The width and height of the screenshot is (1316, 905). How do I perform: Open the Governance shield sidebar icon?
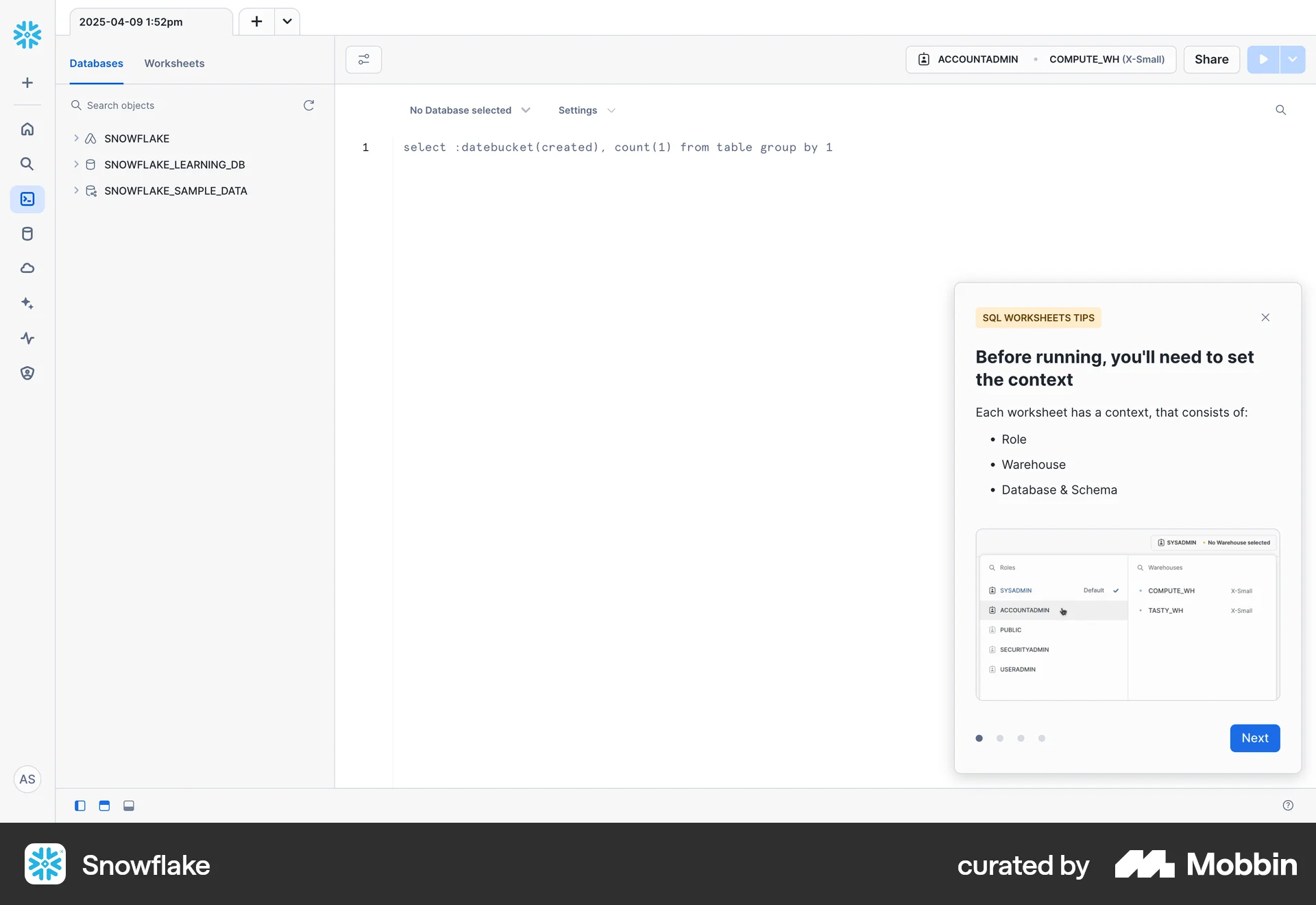pos(27,372)
